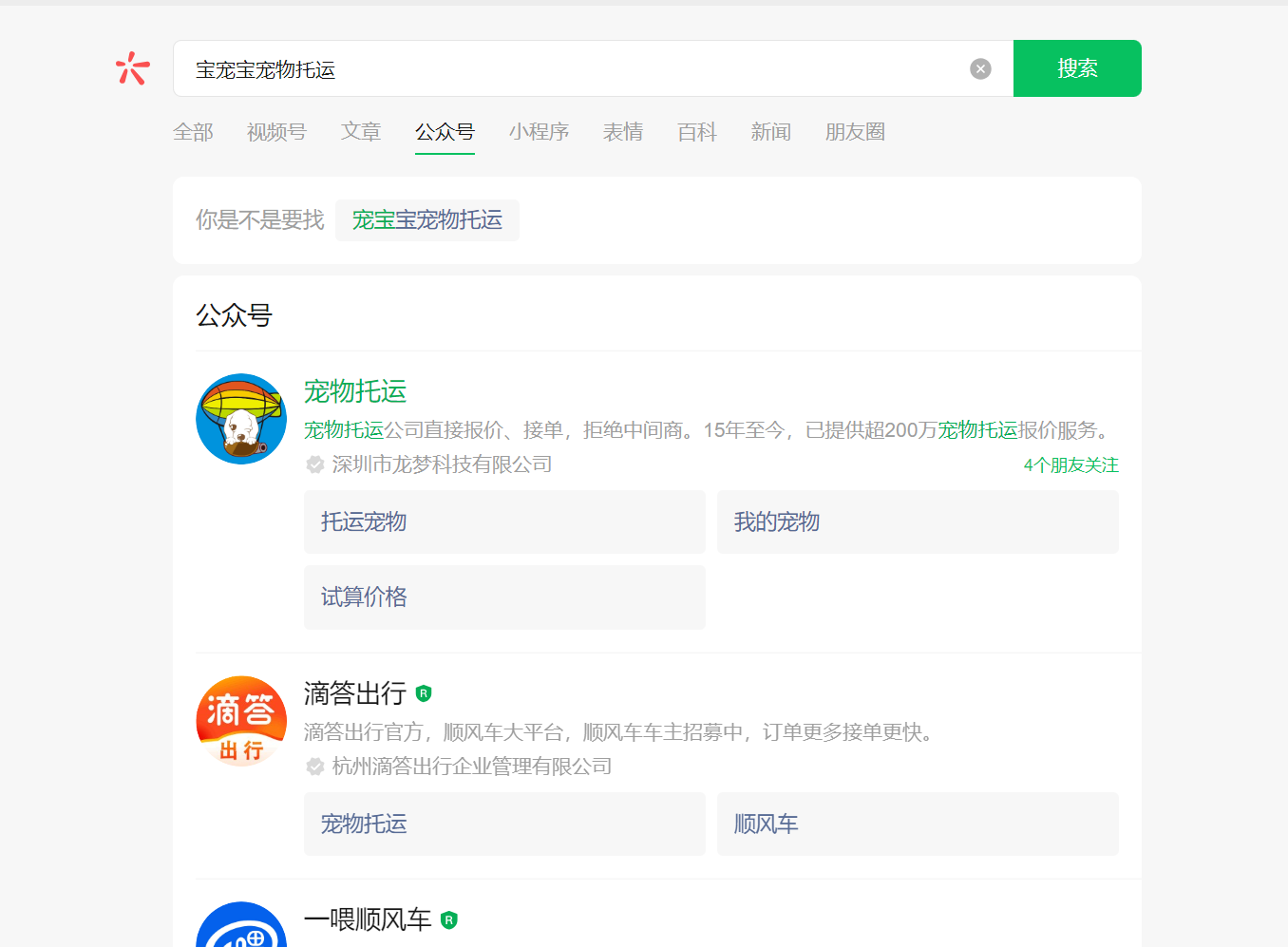Screen dimensions: 1288x947
Task: Click the 杭州滴答出行企业管理有限公司 company name
Action: (x=472, y=767)
